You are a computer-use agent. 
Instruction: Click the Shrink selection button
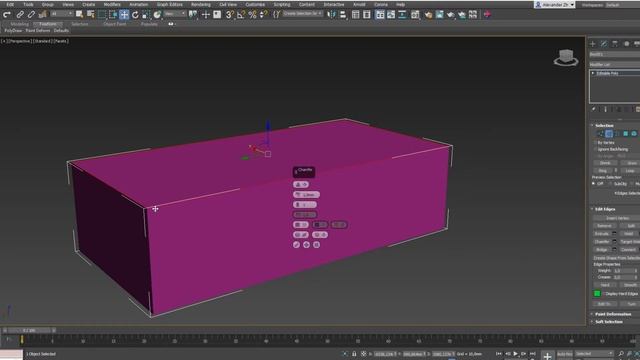point(605,163)
